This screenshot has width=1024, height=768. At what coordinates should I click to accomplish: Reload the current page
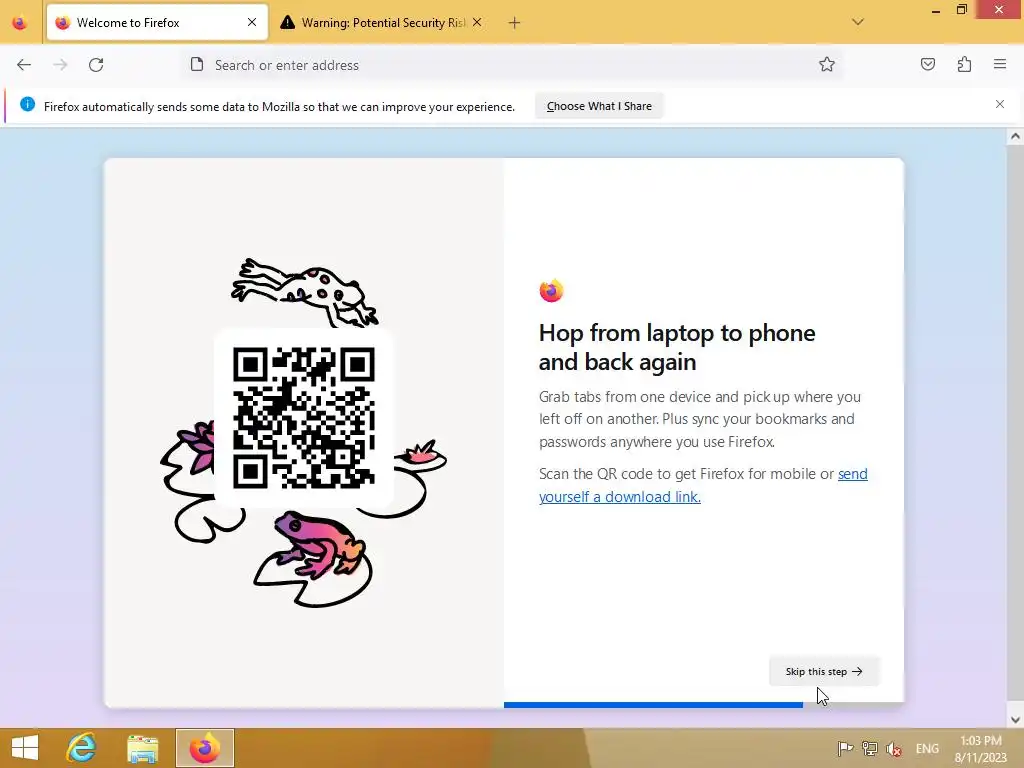(96, 65)
